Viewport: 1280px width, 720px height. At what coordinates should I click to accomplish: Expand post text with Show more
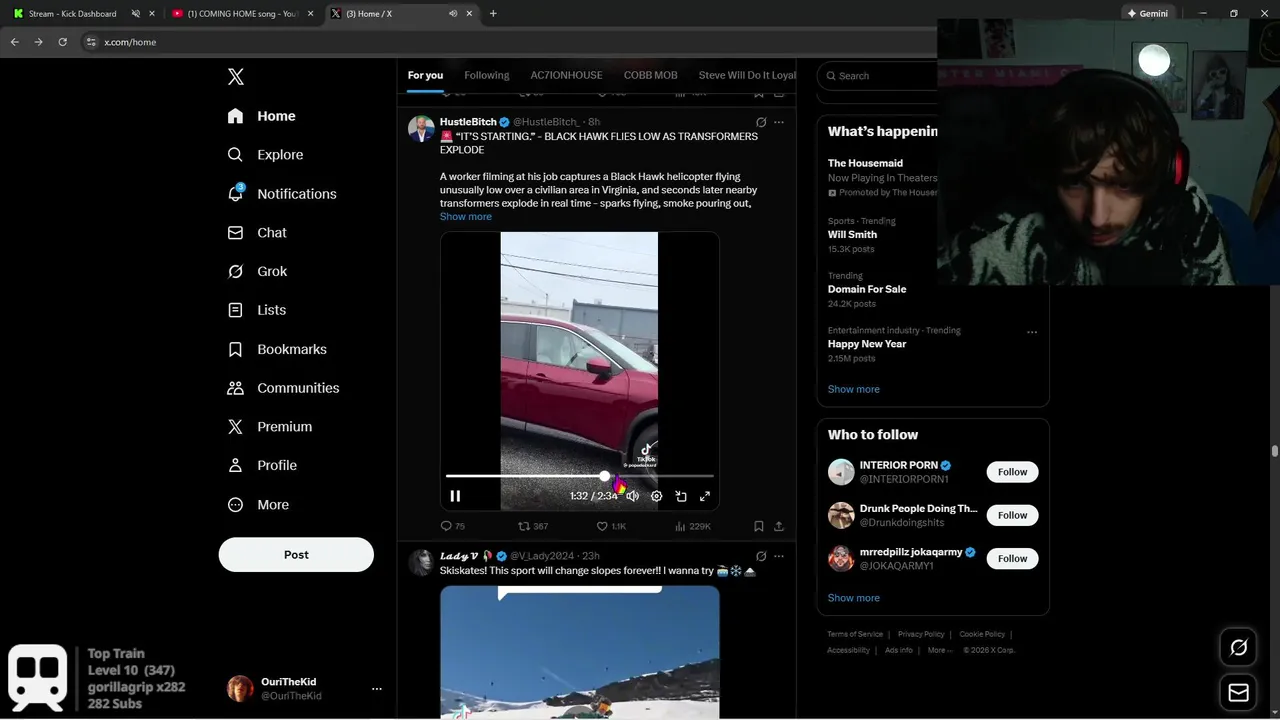[x=466, y=217]
